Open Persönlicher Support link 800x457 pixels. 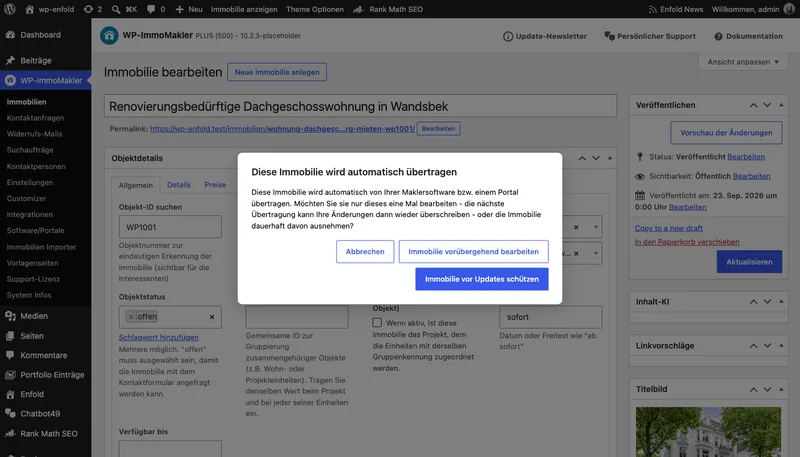coord(650,36)
